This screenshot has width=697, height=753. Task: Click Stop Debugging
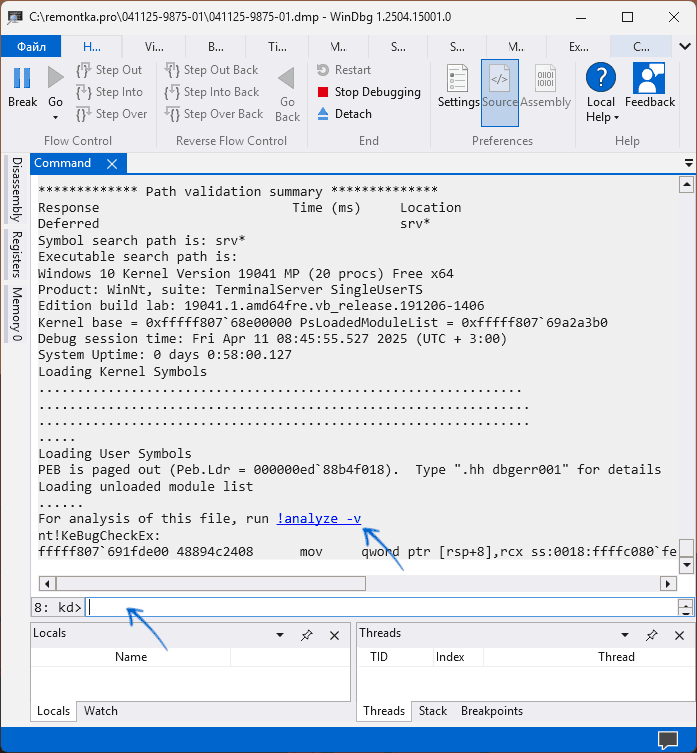tap(369, 92)
